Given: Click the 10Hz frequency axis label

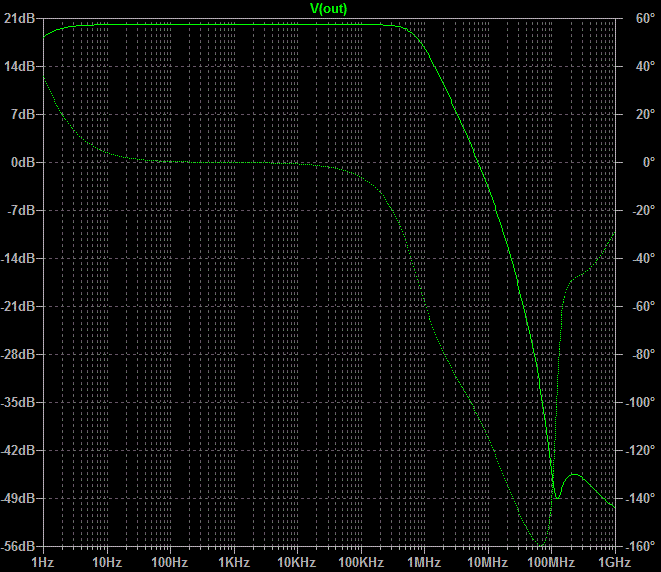Looking at the screenshot, I should coord(107,562).
